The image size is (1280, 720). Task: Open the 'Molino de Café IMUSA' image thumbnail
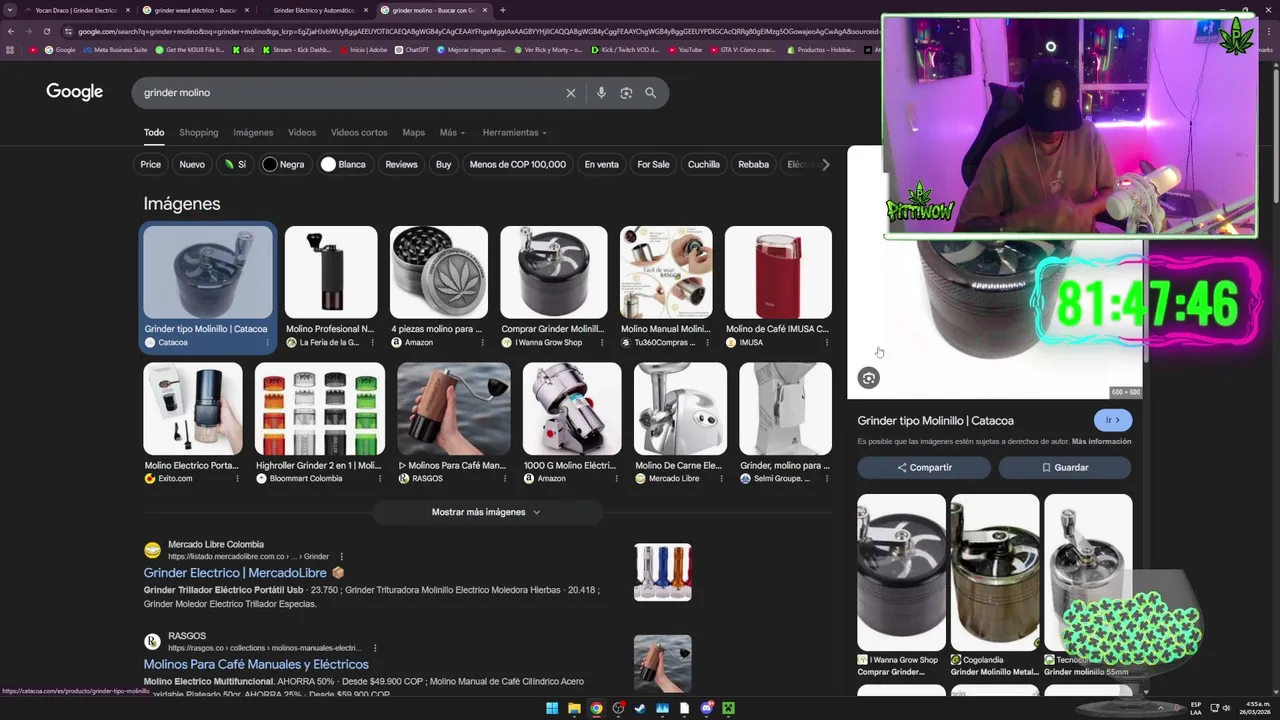[778, 272]
